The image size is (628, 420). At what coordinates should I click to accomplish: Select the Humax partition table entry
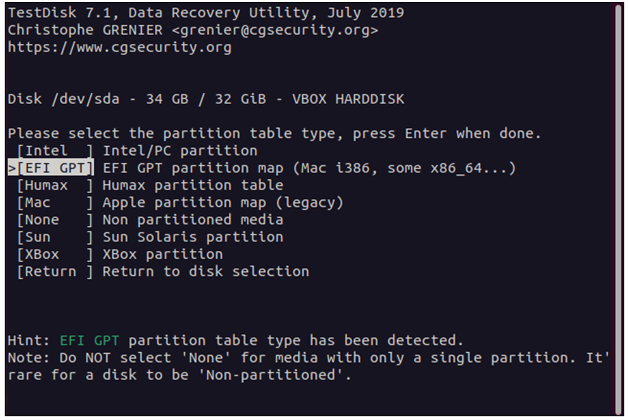click(55, 185)
